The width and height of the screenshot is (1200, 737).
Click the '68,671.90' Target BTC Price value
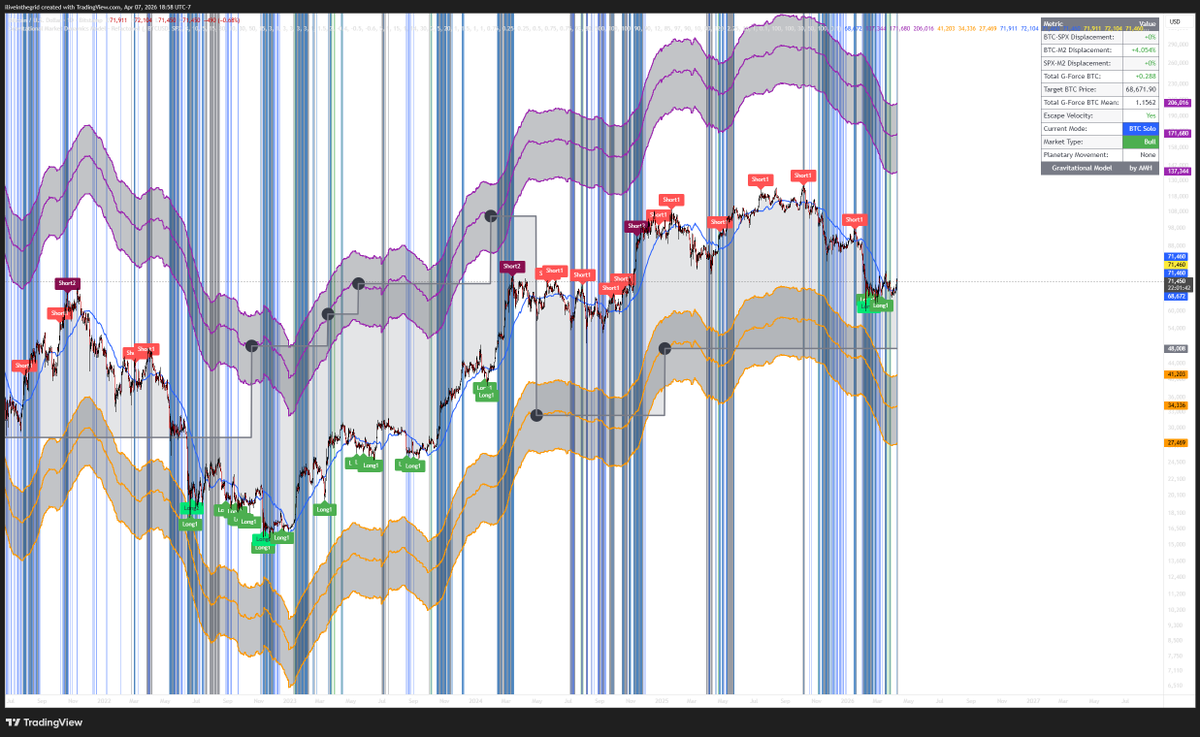point(1141,89)
